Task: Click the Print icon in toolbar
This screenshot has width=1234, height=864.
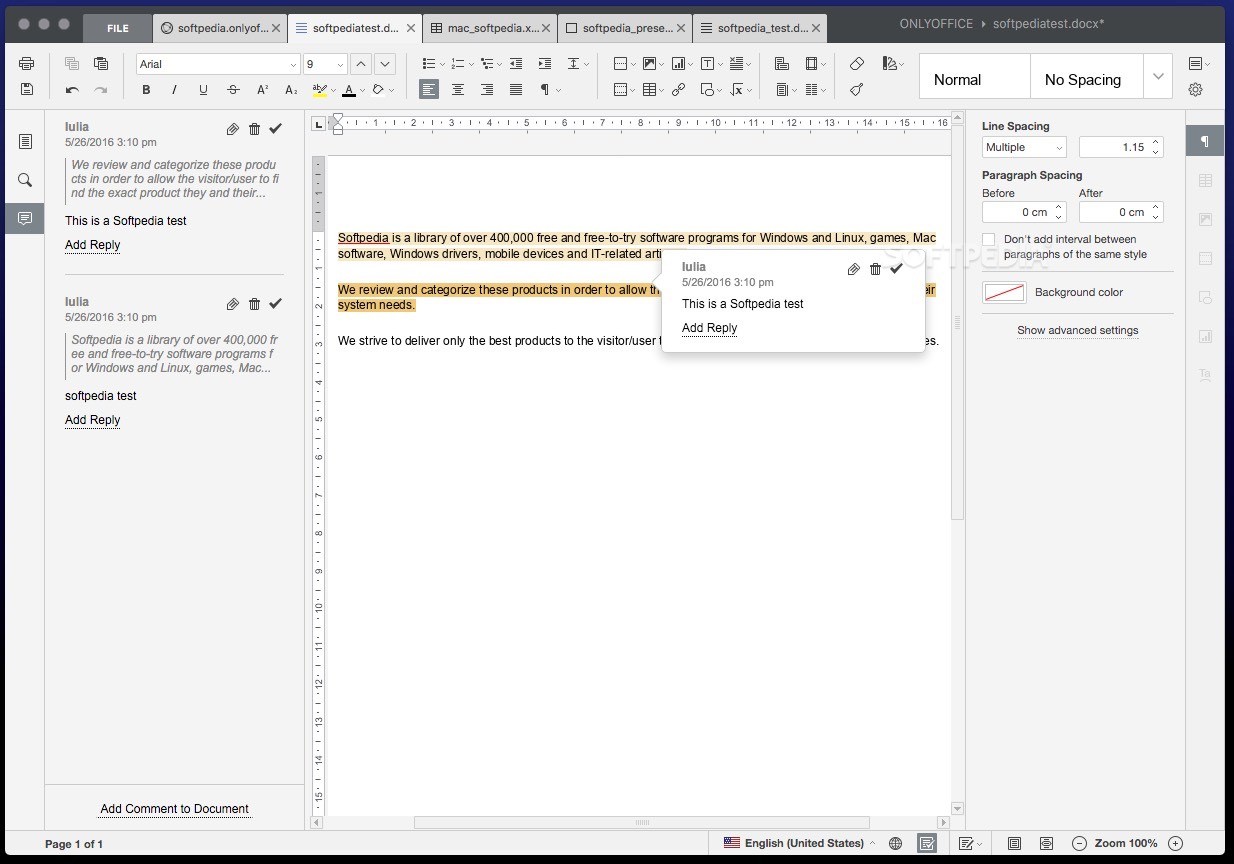Action: tap(27, 64)
